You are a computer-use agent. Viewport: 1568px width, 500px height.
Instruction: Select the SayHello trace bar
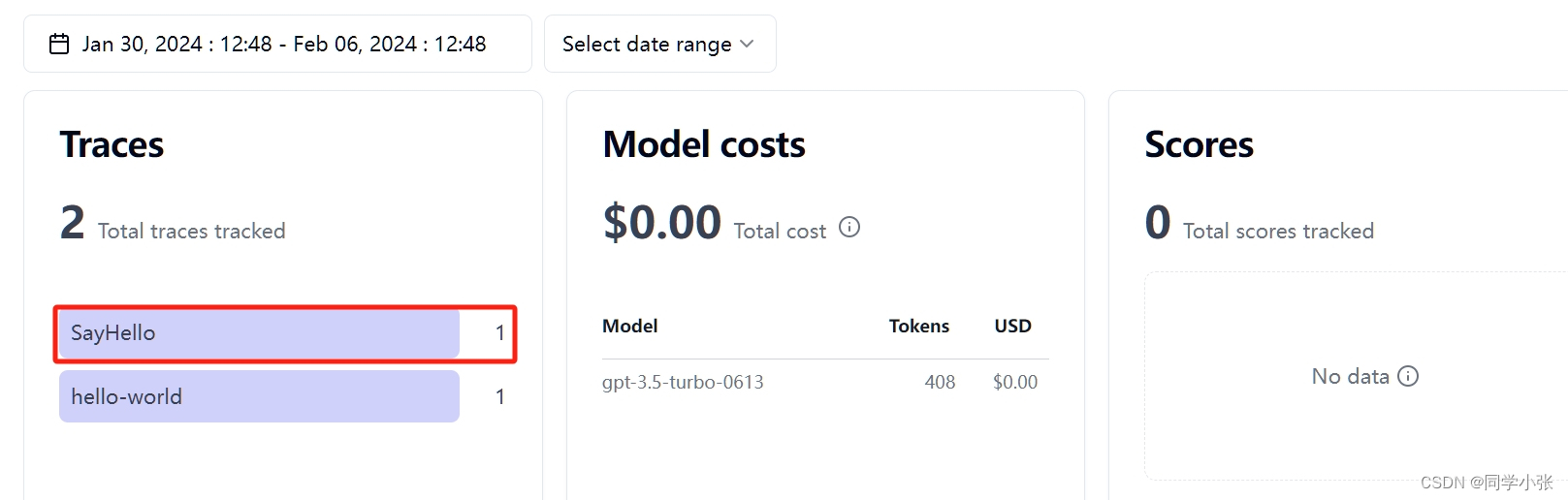point(259,333)
